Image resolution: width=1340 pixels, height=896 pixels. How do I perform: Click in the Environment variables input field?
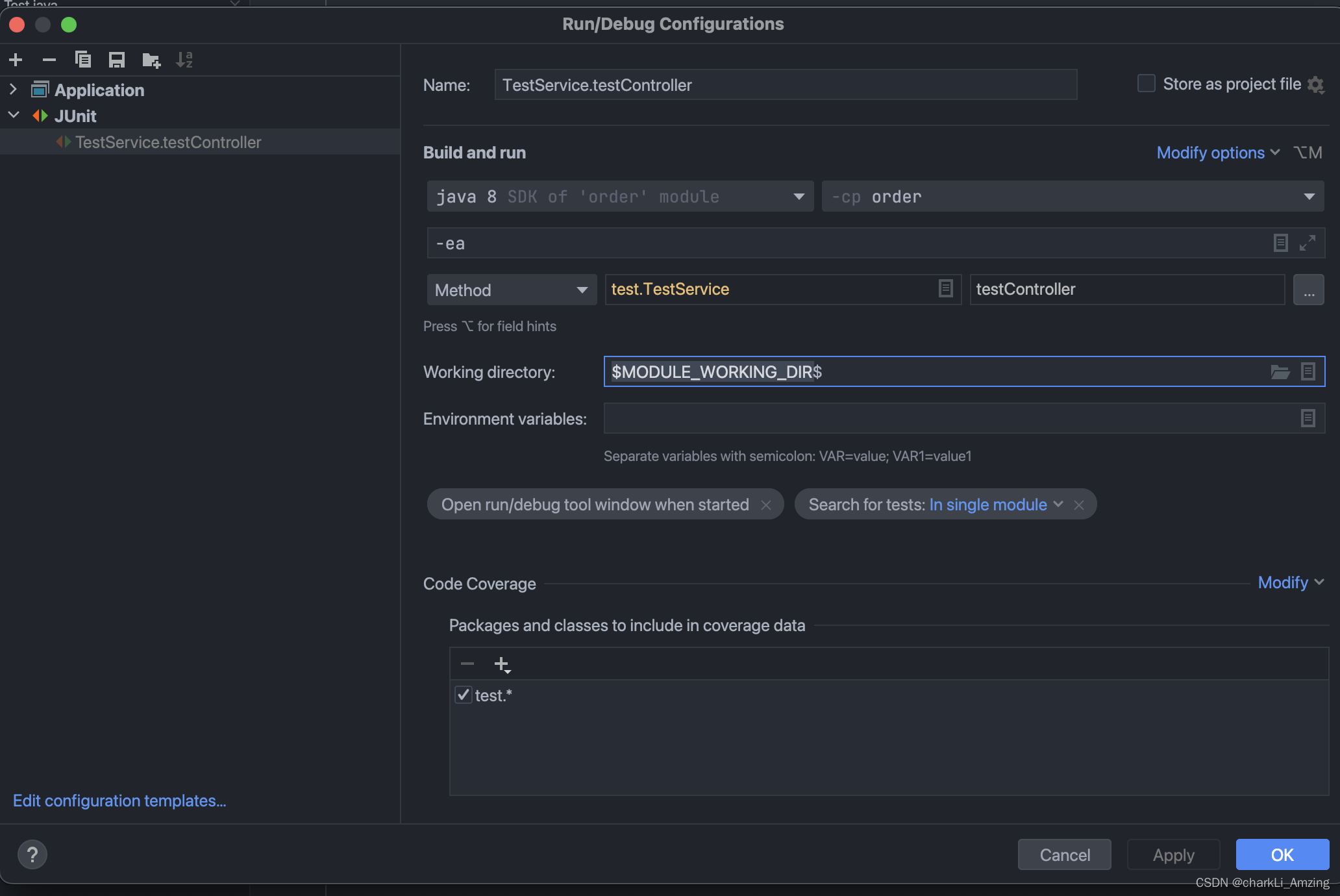948,419
